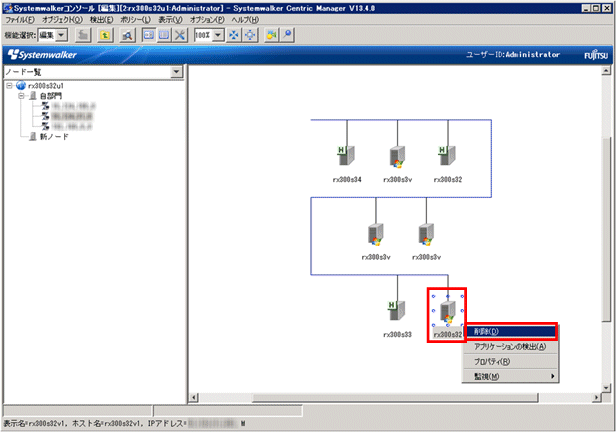The width and height of the screenshot is (616, 432).
Task: Open the オプション(P) menu
Action: [207, 20]
